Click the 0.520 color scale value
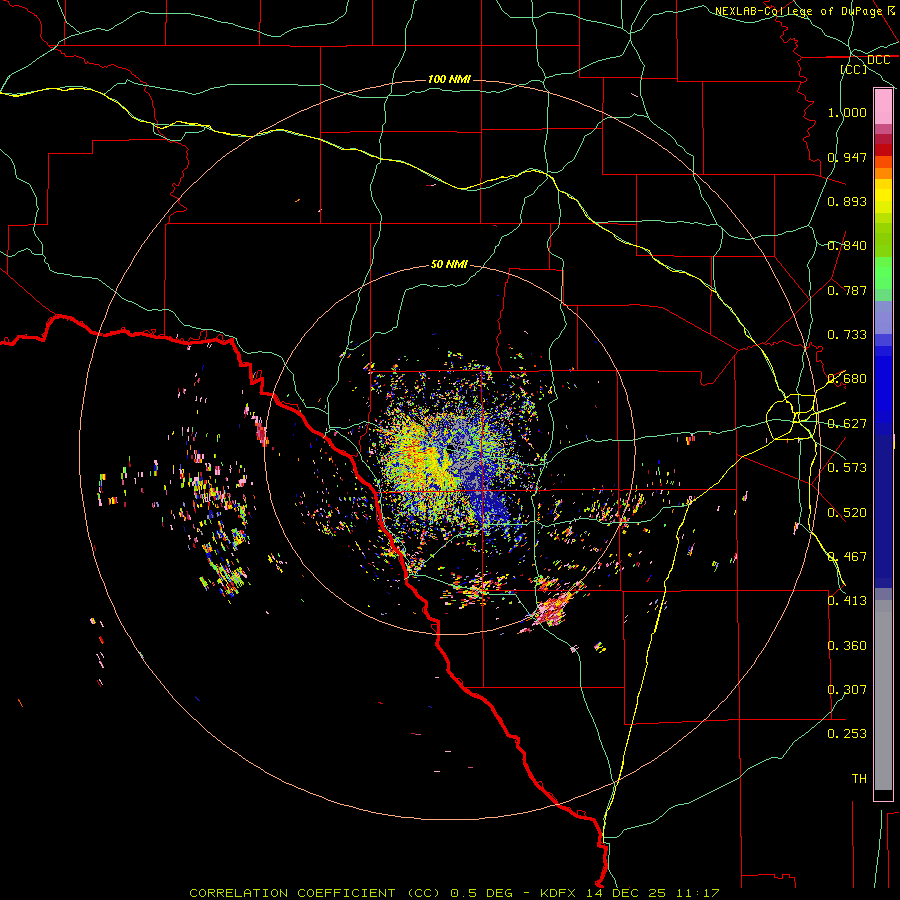This screenshot has width=900, height=900. point(847,513)
